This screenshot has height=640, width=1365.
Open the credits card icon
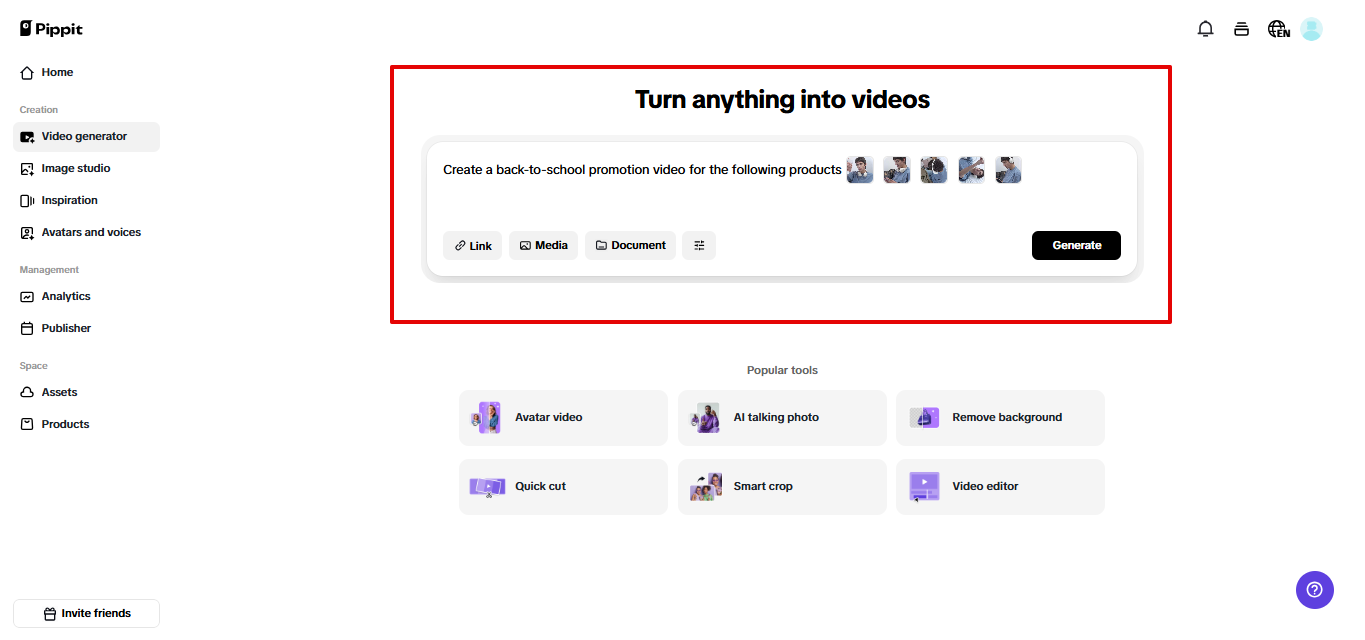[1241, 29]
